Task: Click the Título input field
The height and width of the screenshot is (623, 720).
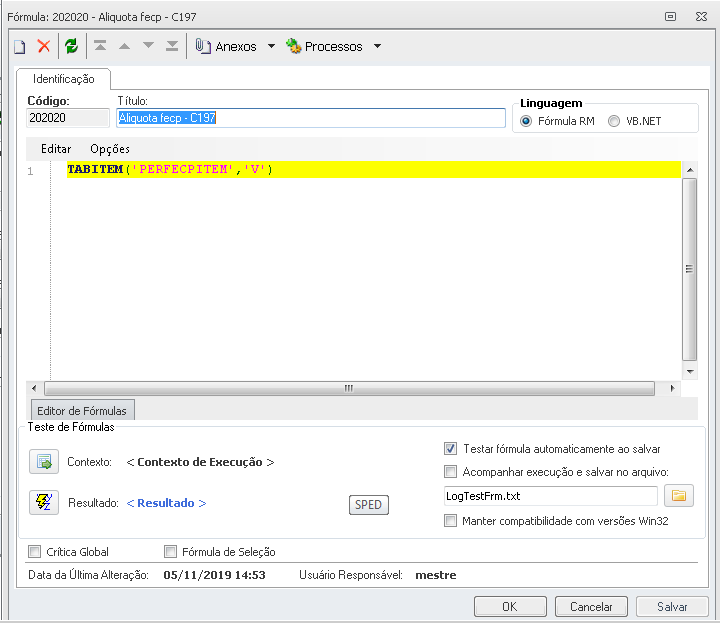Action: click(x=311, y=118)
